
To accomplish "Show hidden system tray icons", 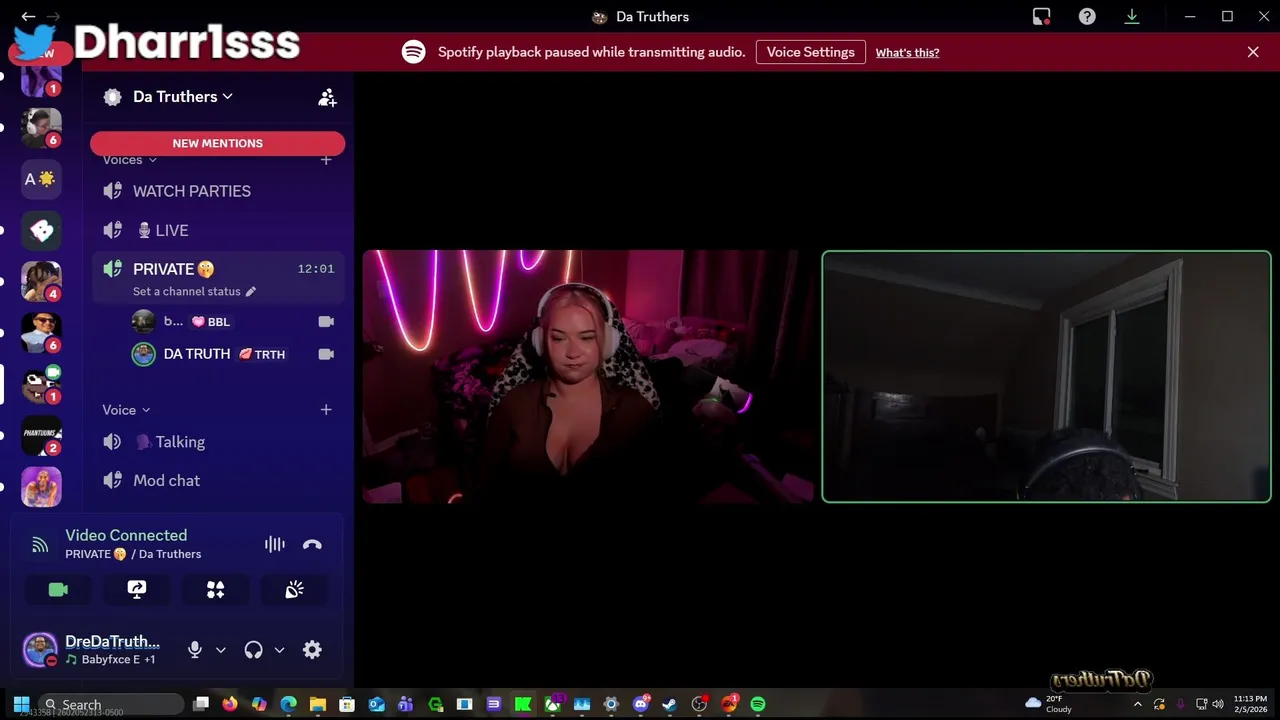I will [x=1138, y=704].
